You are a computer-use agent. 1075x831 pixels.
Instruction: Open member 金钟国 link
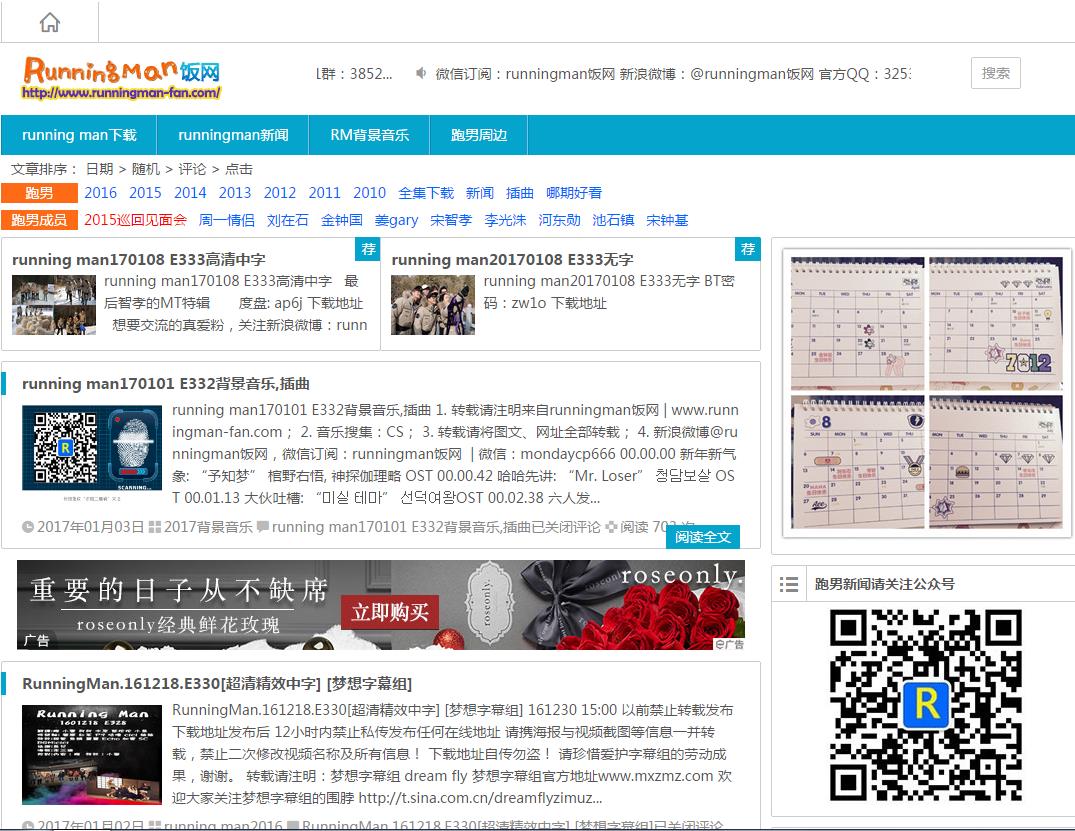(x=341, y=220)
